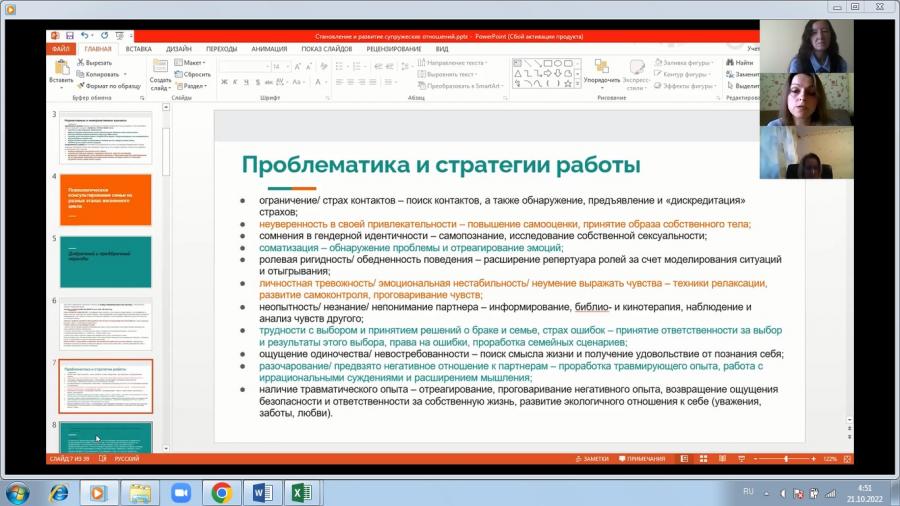Viewport: 900px width, 506px height.
Task: Expand the Заливка фигуры dropdown
Action: pos(684,63)
